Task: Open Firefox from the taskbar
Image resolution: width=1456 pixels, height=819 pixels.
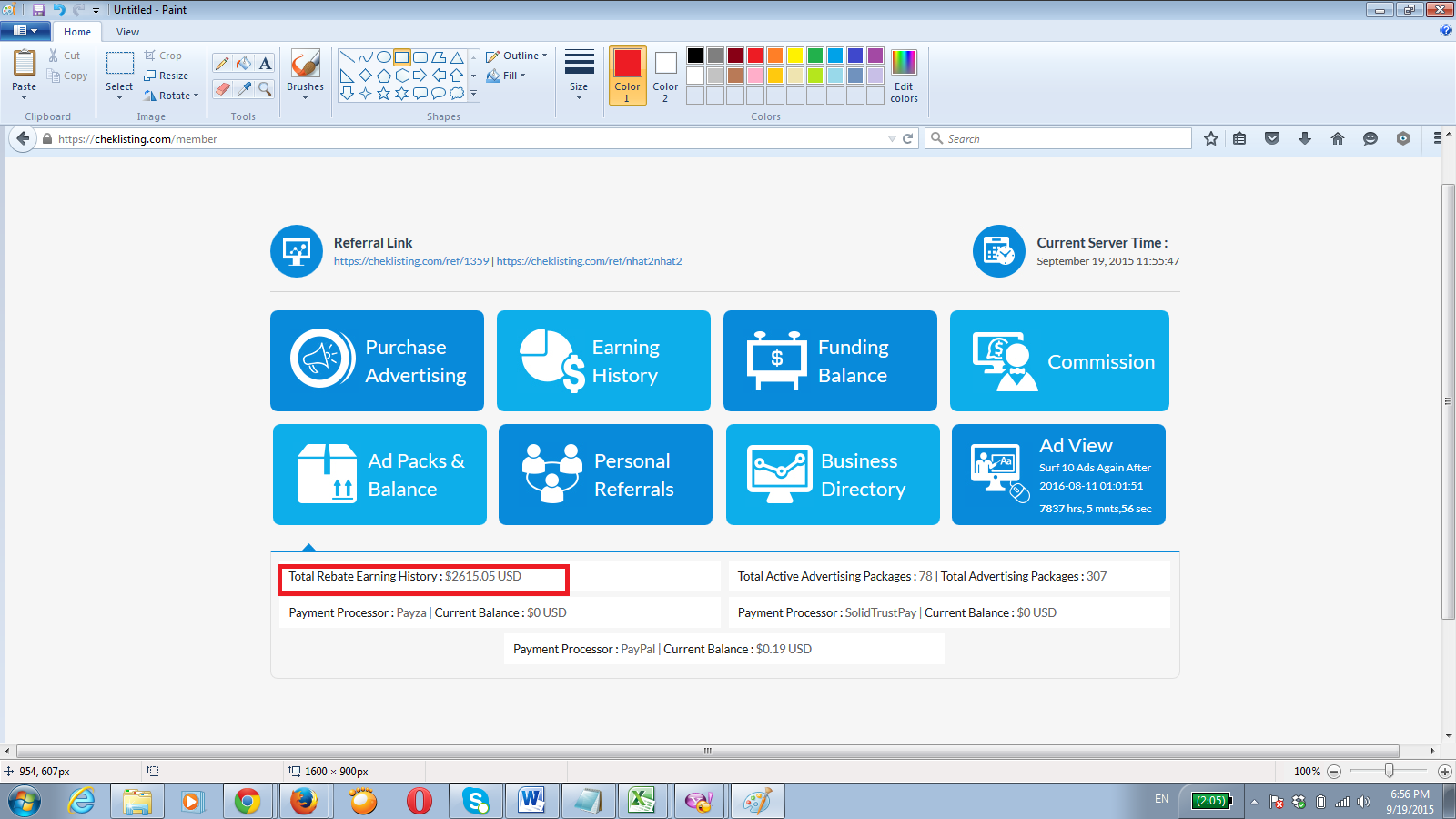Action: [x=304, y=801]
